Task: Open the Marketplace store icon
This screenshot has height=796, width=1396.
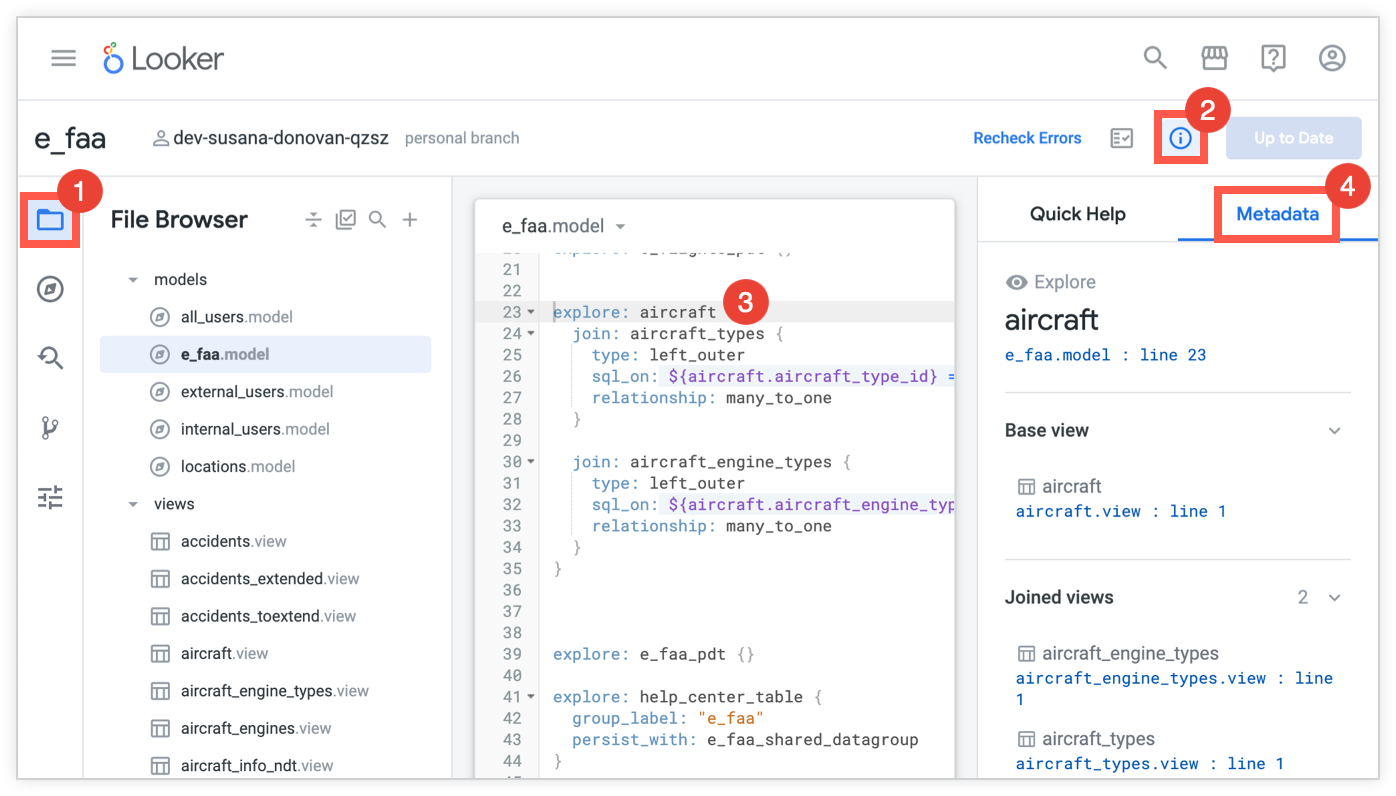Action: (x=1214, y=58)
